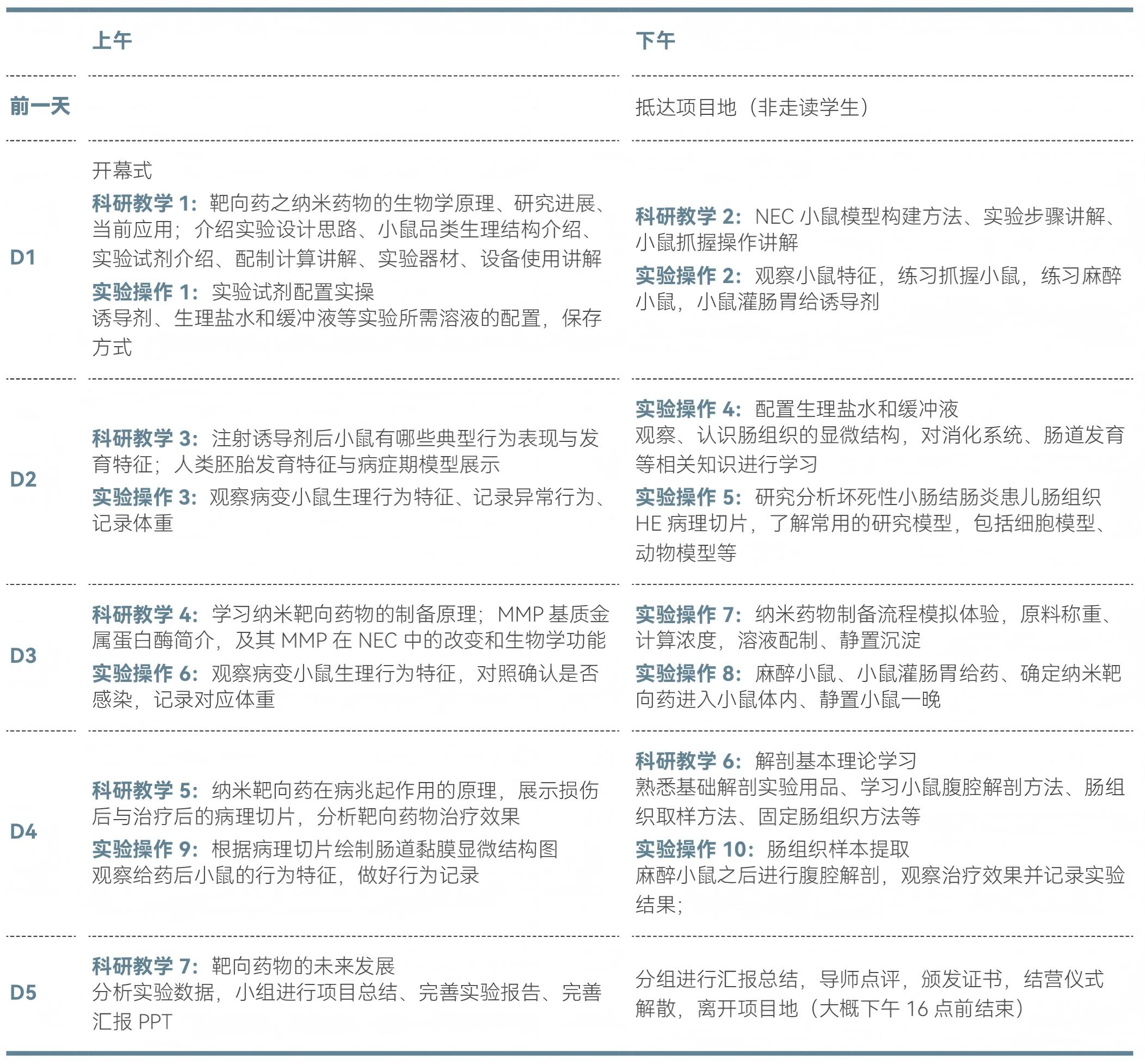This screenshot has width=1145, height=1064.
Task: Click the 科研教学 7 heading
Action: (144, 966)
